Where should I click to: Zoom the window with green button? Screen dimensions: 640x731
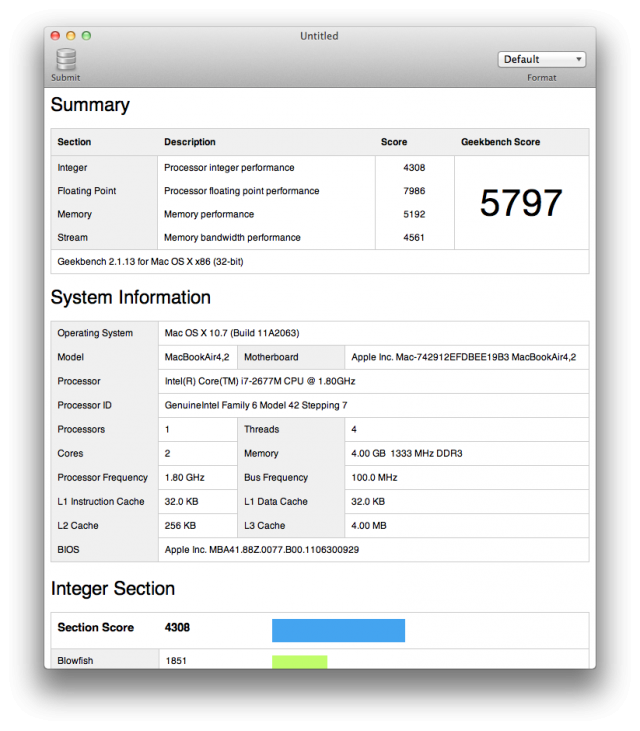pos(86,36)
